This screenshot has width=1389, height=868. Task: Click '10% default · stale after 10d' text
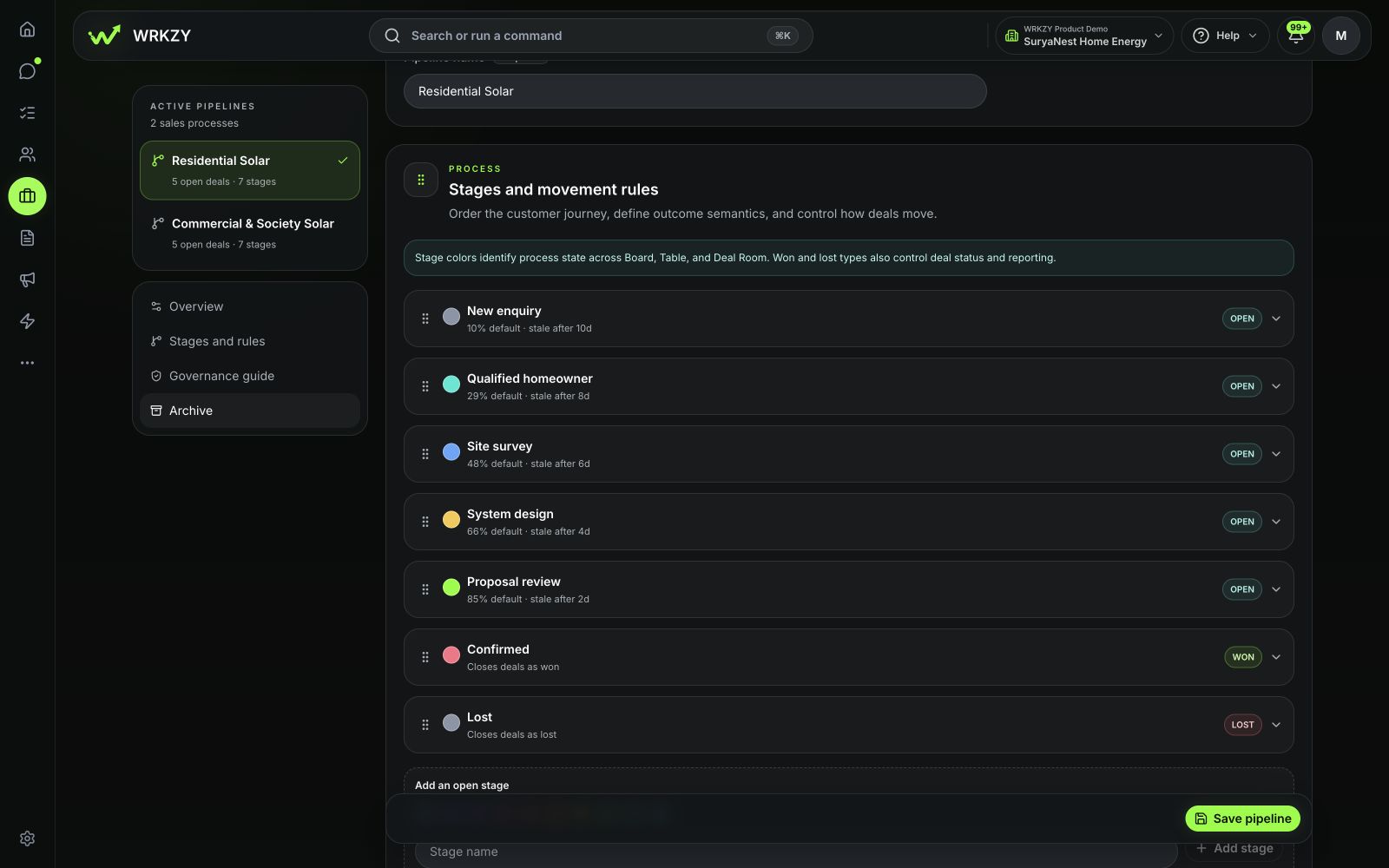530,328
